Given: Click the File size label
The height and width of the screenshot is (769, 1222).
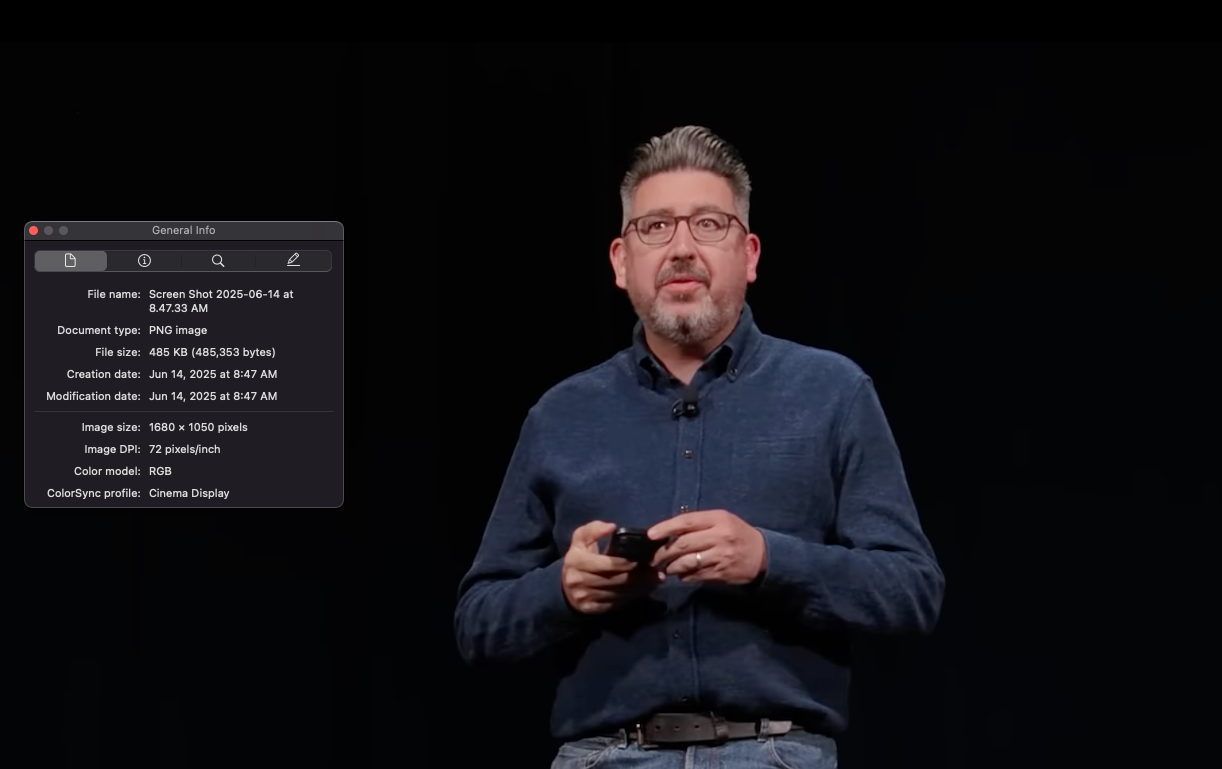Looking at the screenshot, I should 118,352.
